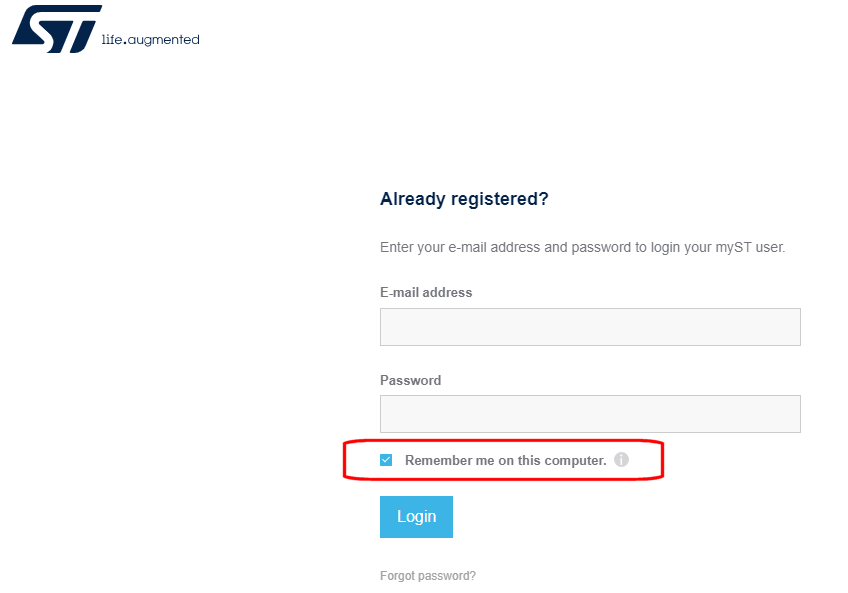
Task: Click the "E-mail address" field label
Action: 426,293
